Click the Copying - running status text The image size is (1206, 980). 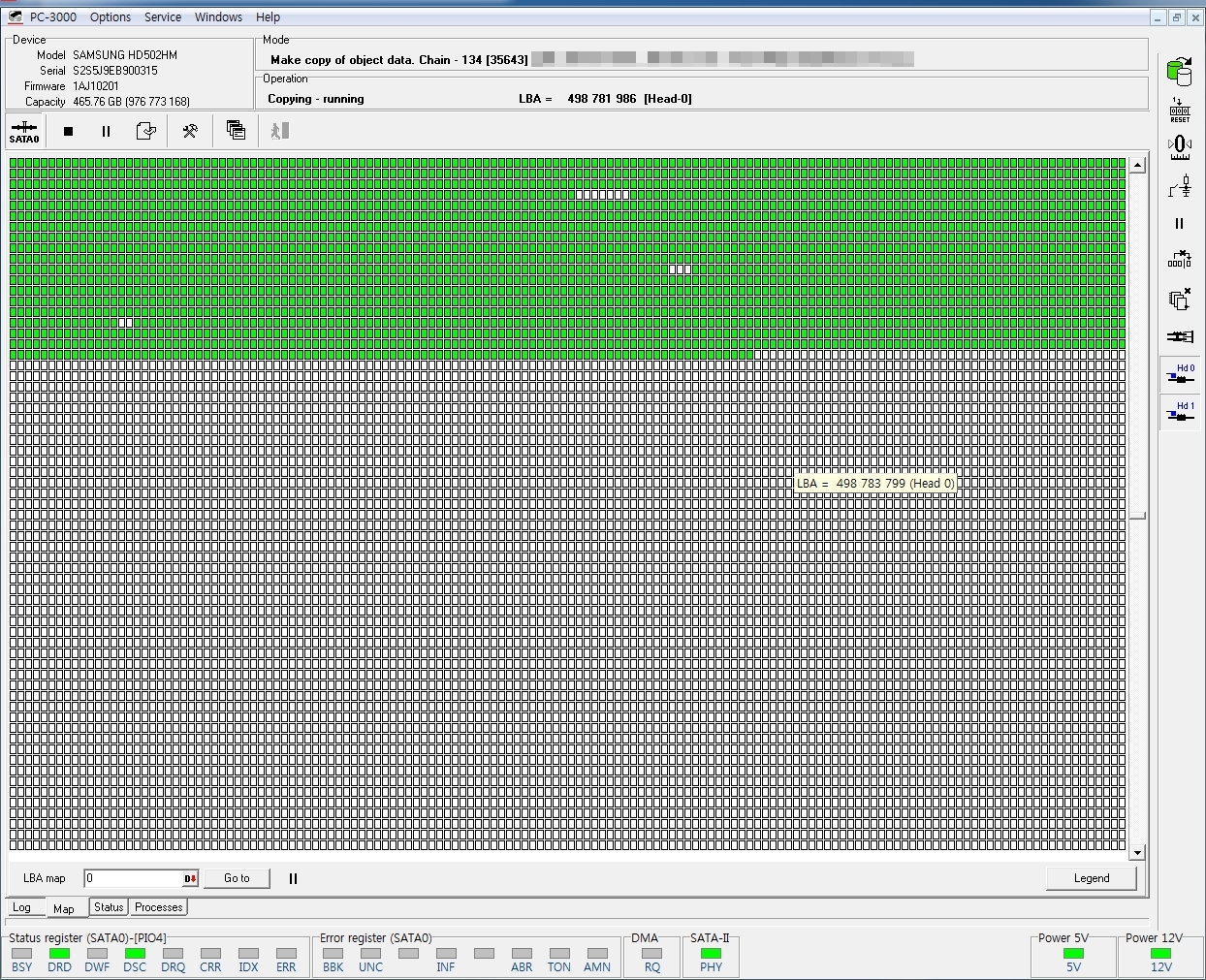(x=316, y=99)
